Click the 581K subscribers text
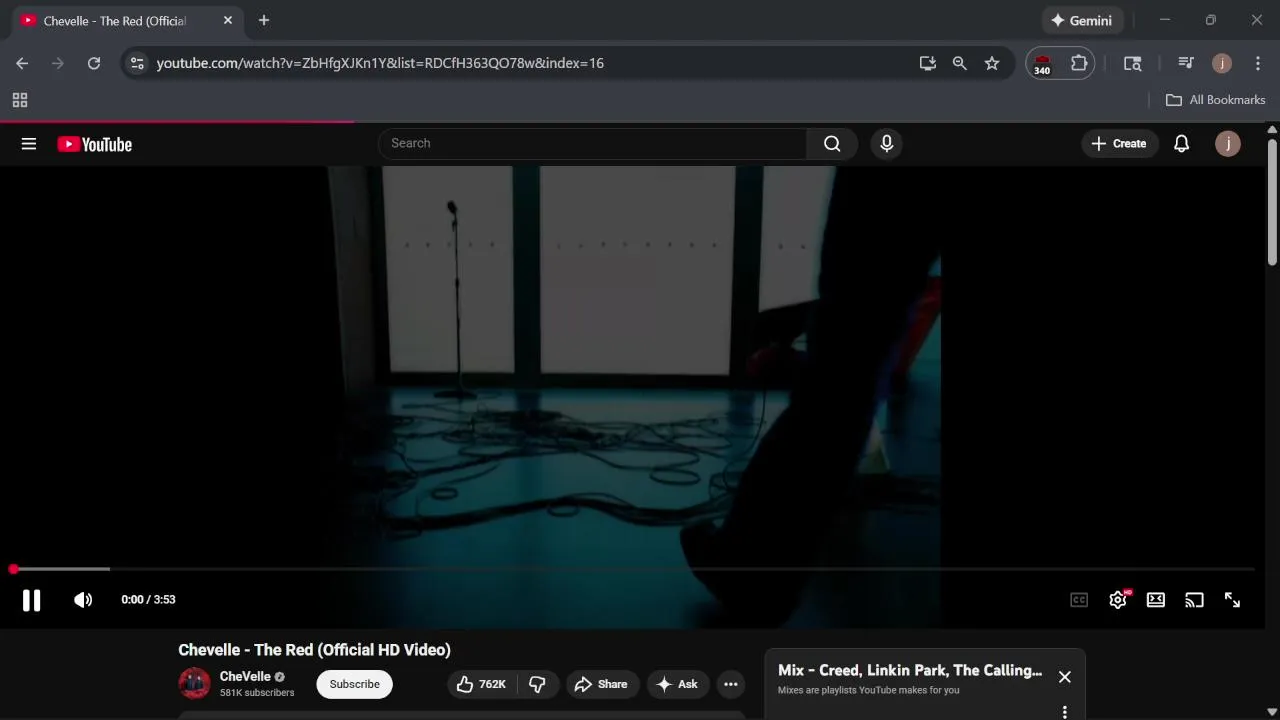 (x=257, y=693)
